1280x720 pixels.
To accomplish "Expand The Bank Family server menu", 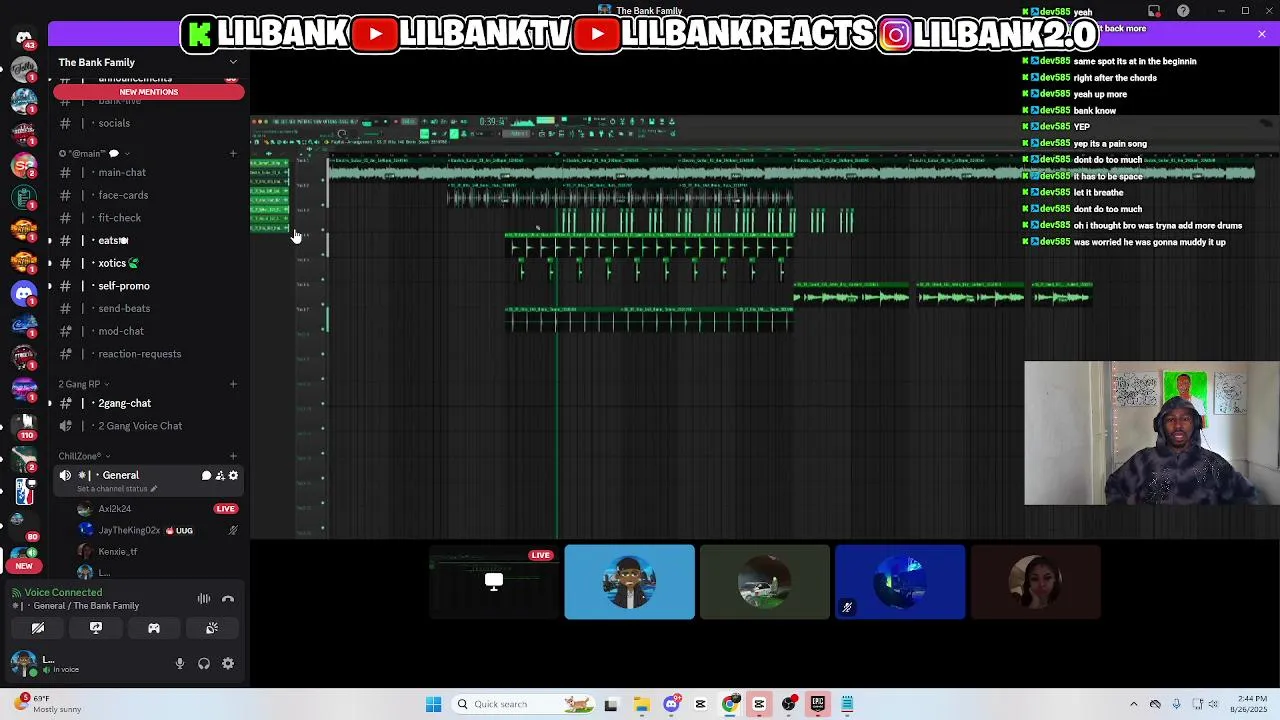I will (233, 62).
